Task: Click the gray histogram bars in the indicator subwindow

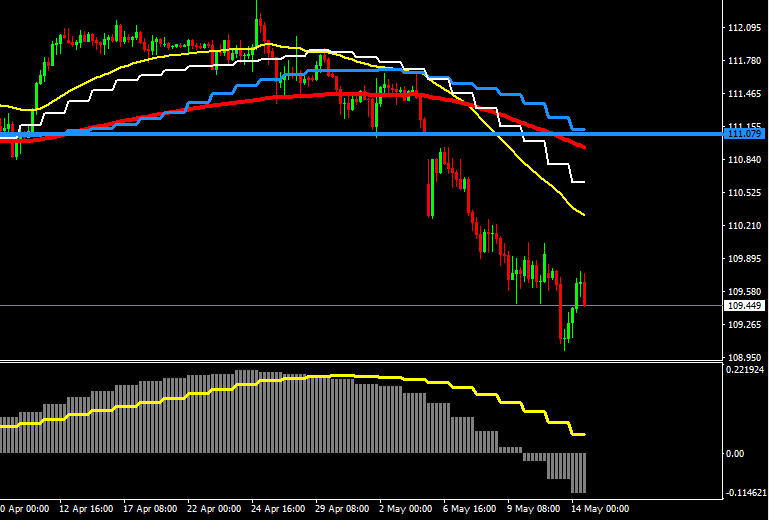Action: click(x=245, y=415)
